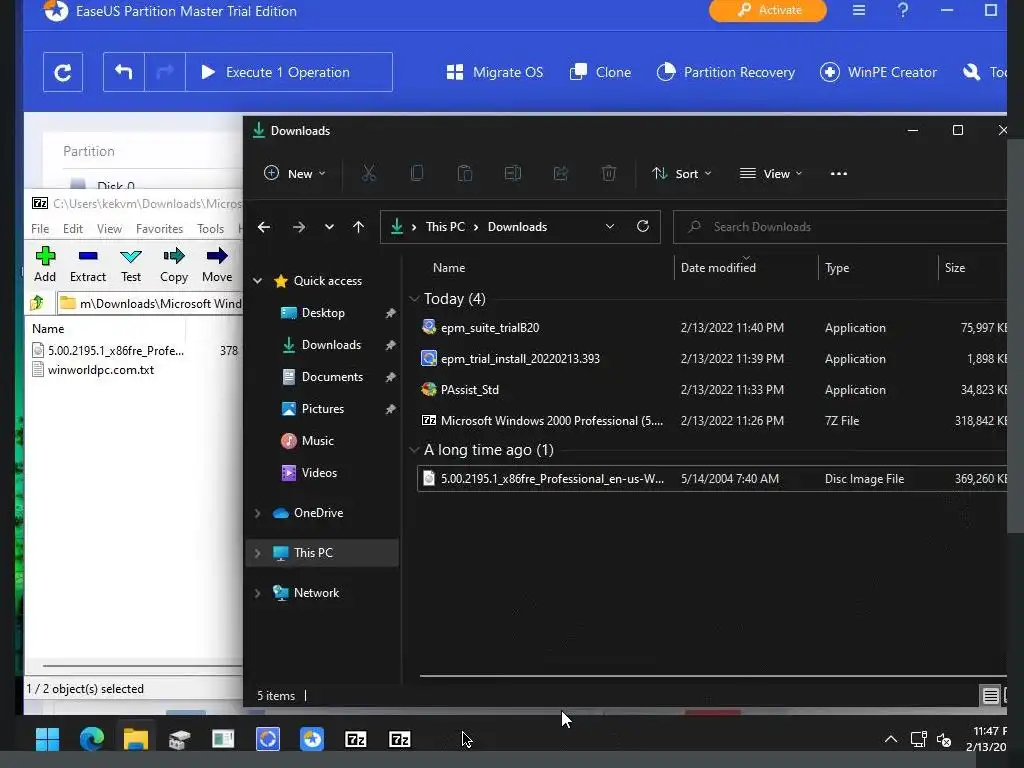1024x768 pixels.
Task: Select Pictures in Quick access
Action: [322, 409]
